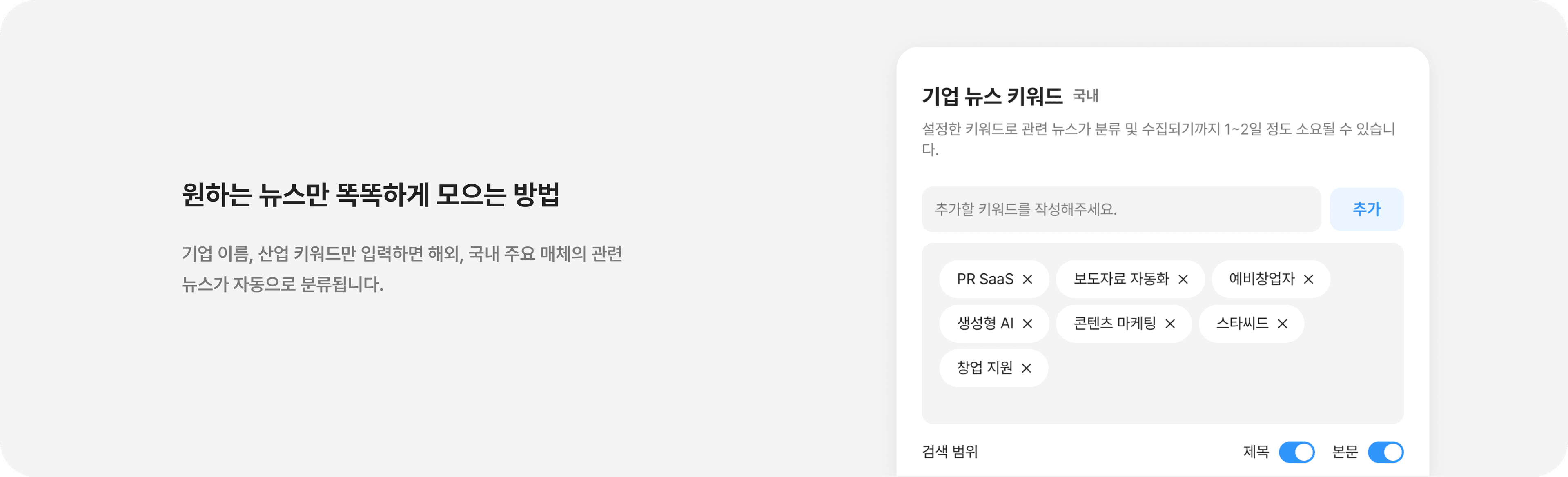Delete the 예비창업자 keyword tag
Viewport: 1568px width, 477px height.
click(x=1308, y=279)
